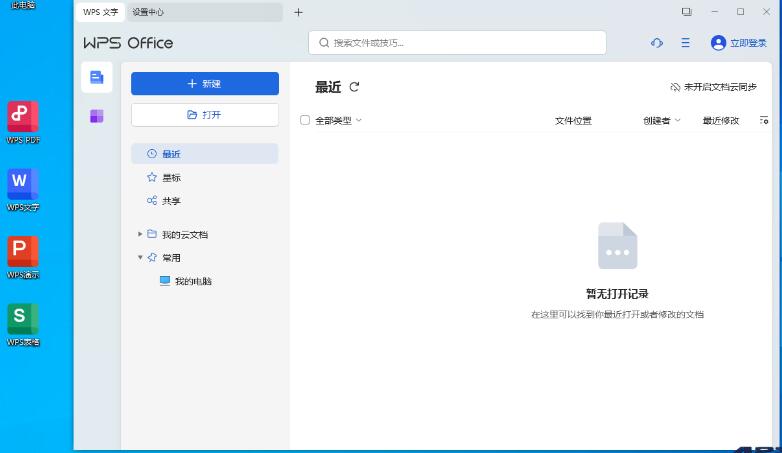Open the list filter settings icon

pyautogui.click(x=764, y=120)
